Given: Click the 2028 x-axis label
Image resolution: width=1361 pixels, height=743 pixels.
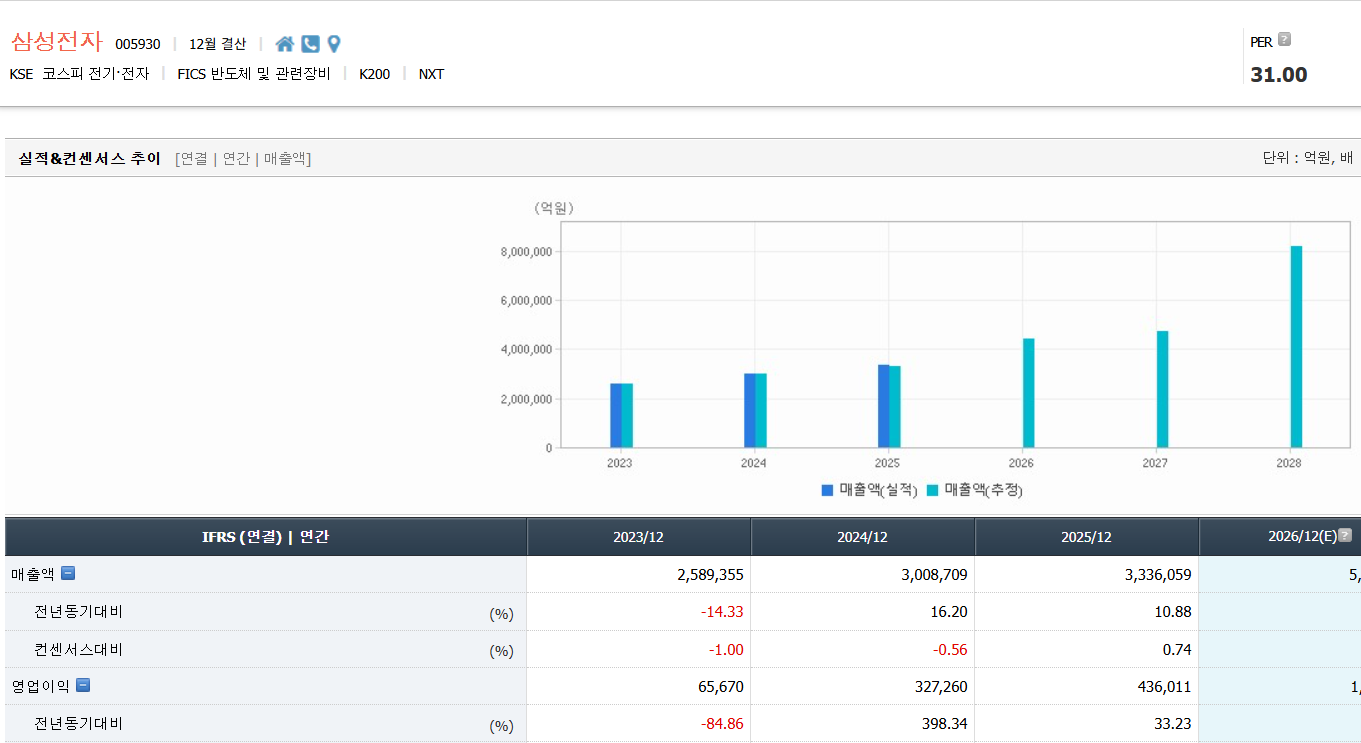Looking at the screenshot, I should [1289, 464].
